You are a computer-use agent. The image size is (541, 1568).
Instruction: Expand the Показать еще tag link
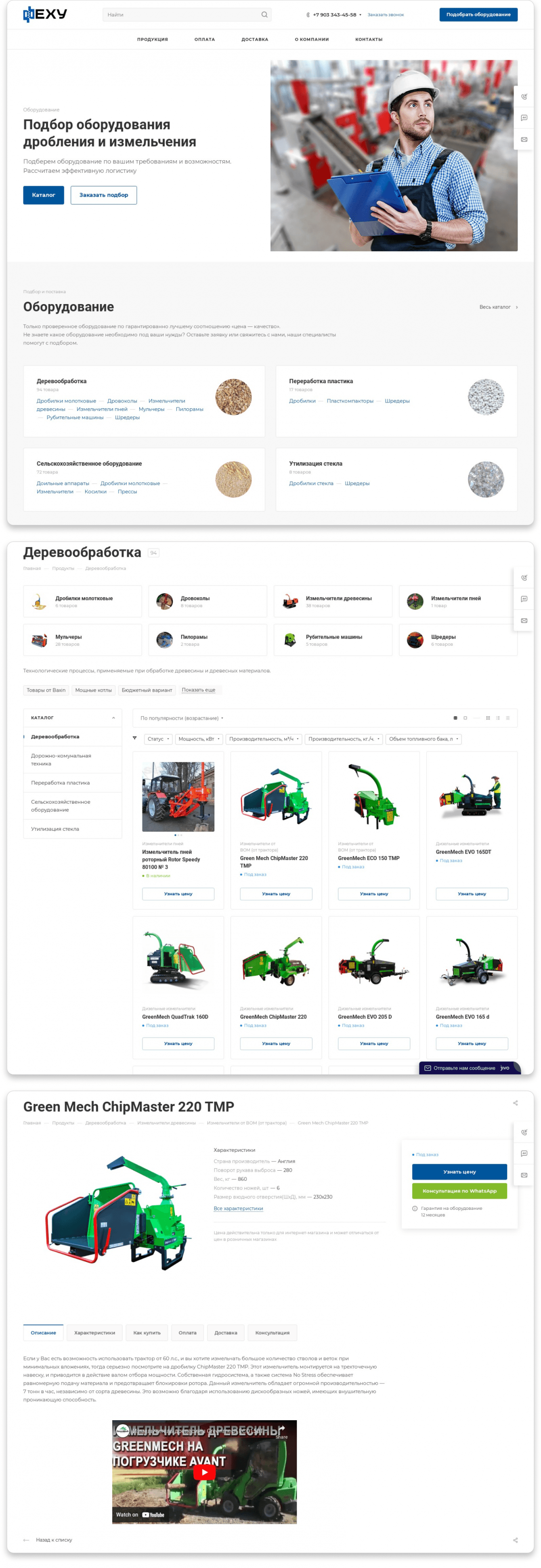tap(198, 690)
